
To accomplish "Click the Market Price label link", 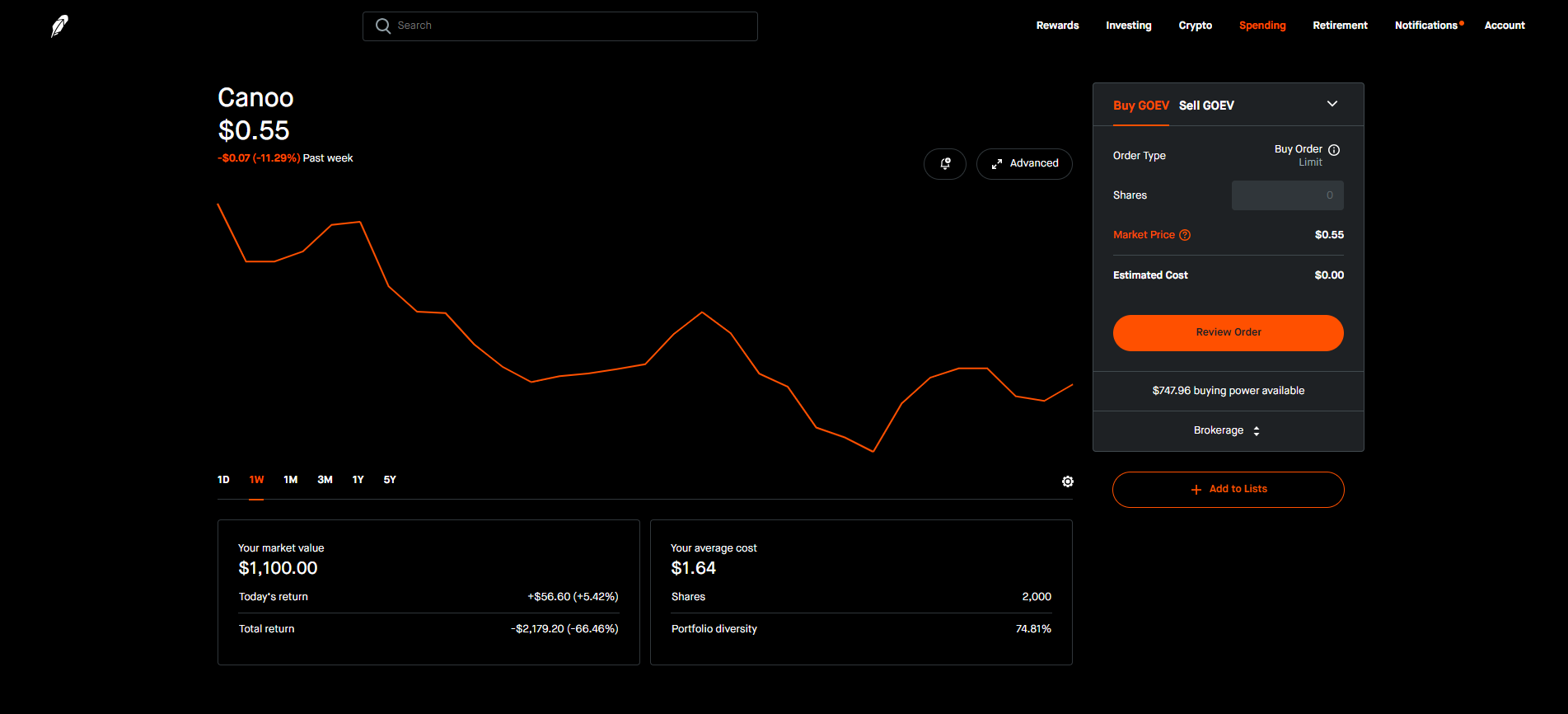I will (1144, 235).
